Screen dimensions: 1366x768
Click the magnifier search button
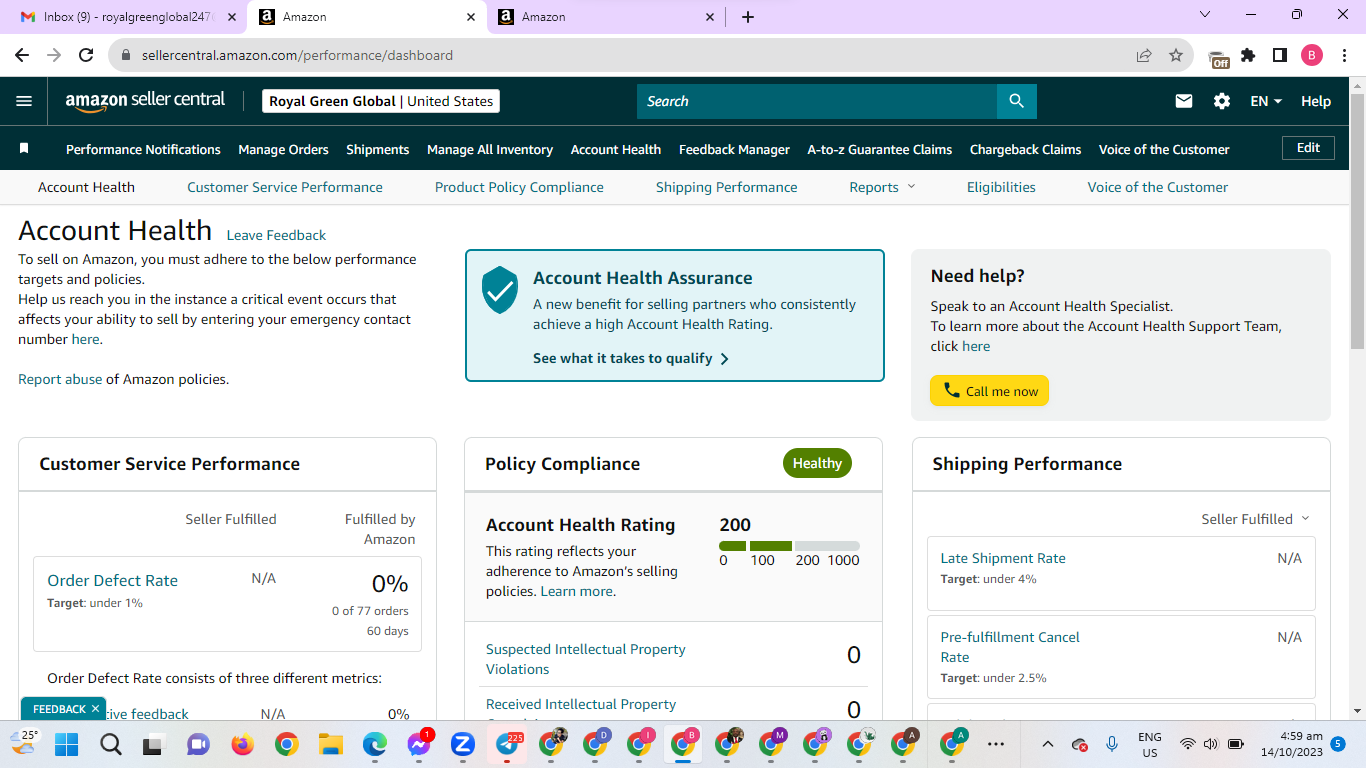(x=1017, y=101)
